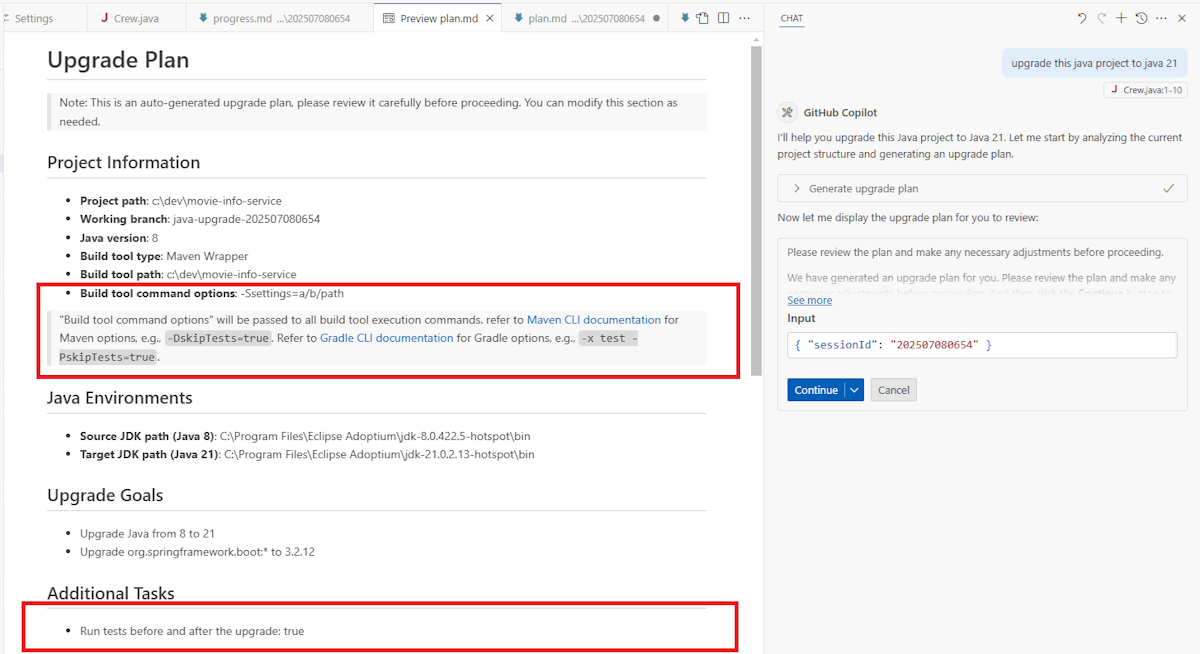Start a new chat with the plus icon

pos(1121,18)
